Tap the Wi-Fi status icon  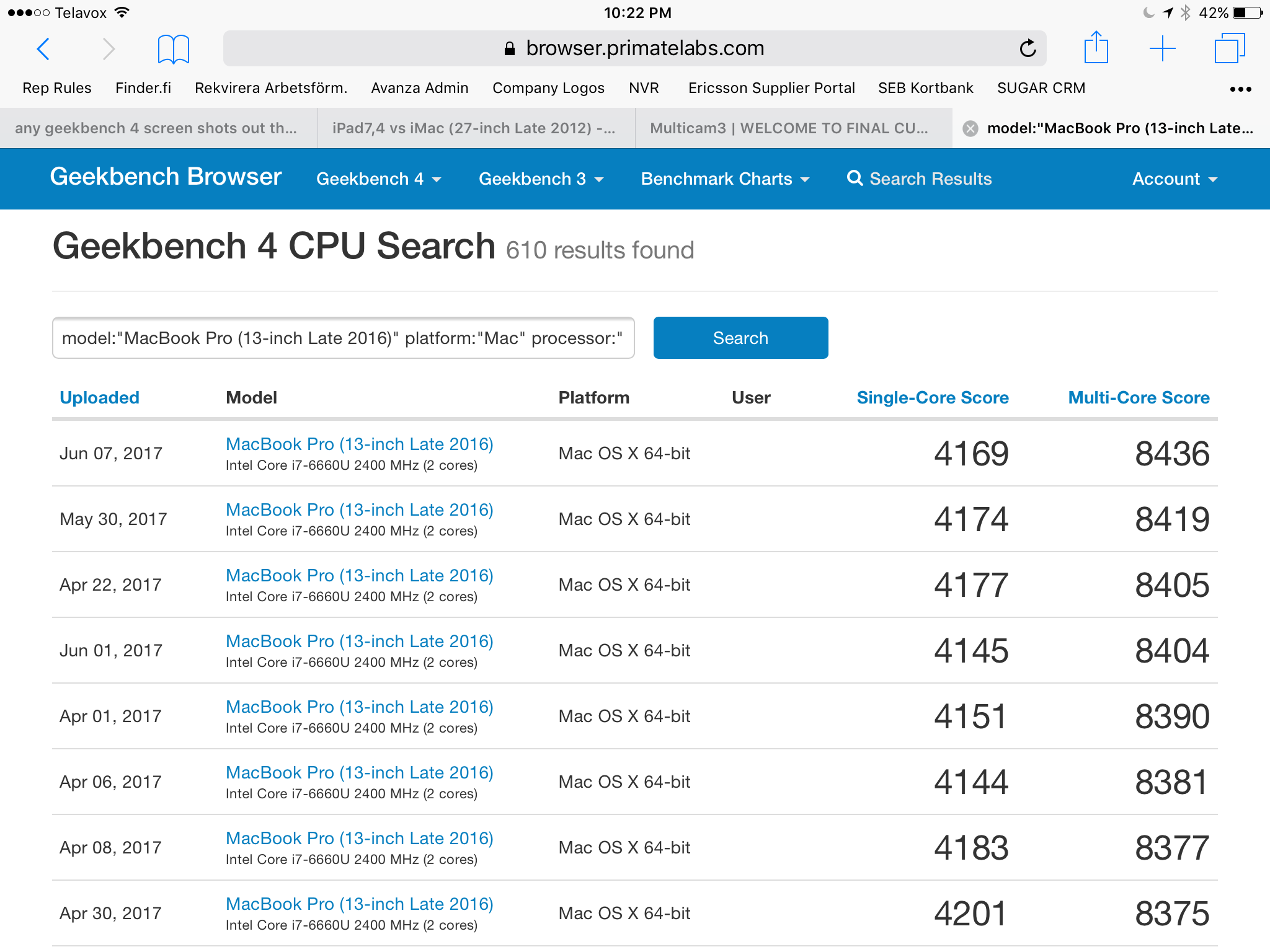[122, 12]
